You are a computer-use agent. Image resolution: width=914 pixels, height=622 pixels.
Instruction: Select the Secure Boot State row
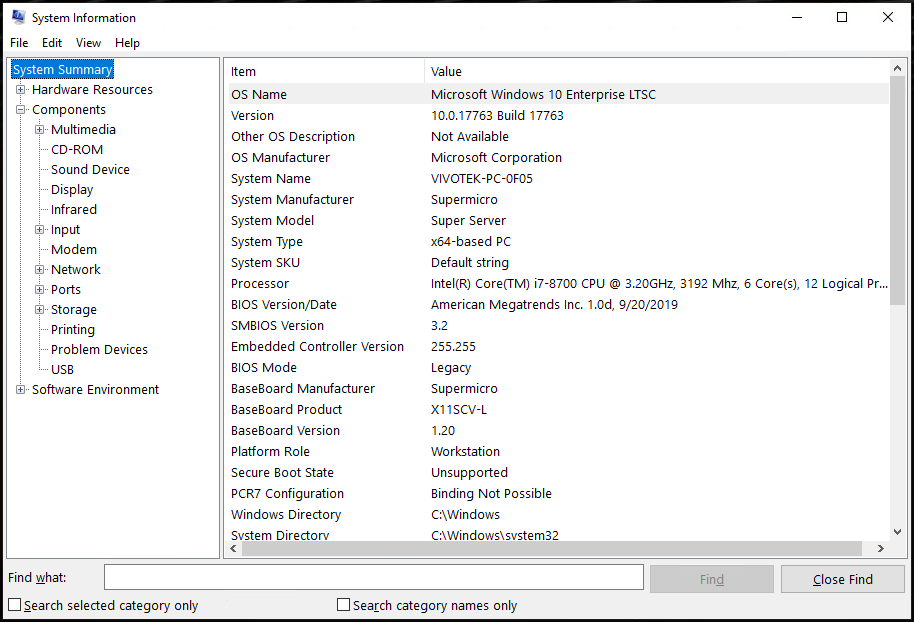tap(558, 472)
